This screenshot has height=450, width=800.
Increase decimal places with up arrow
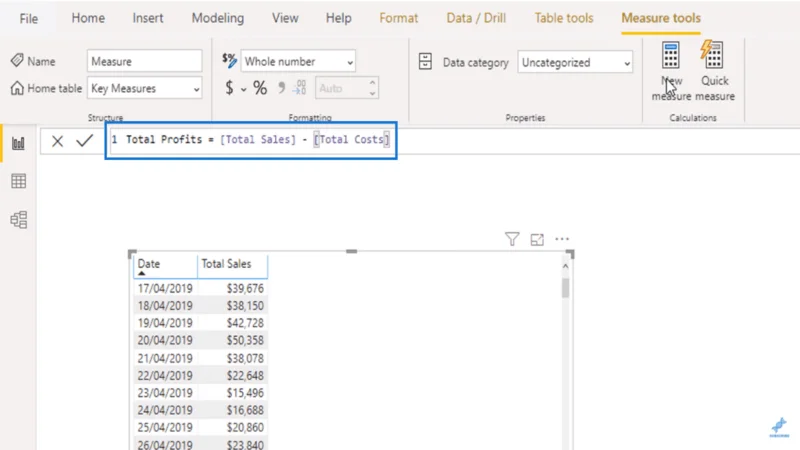pos(372,83)
